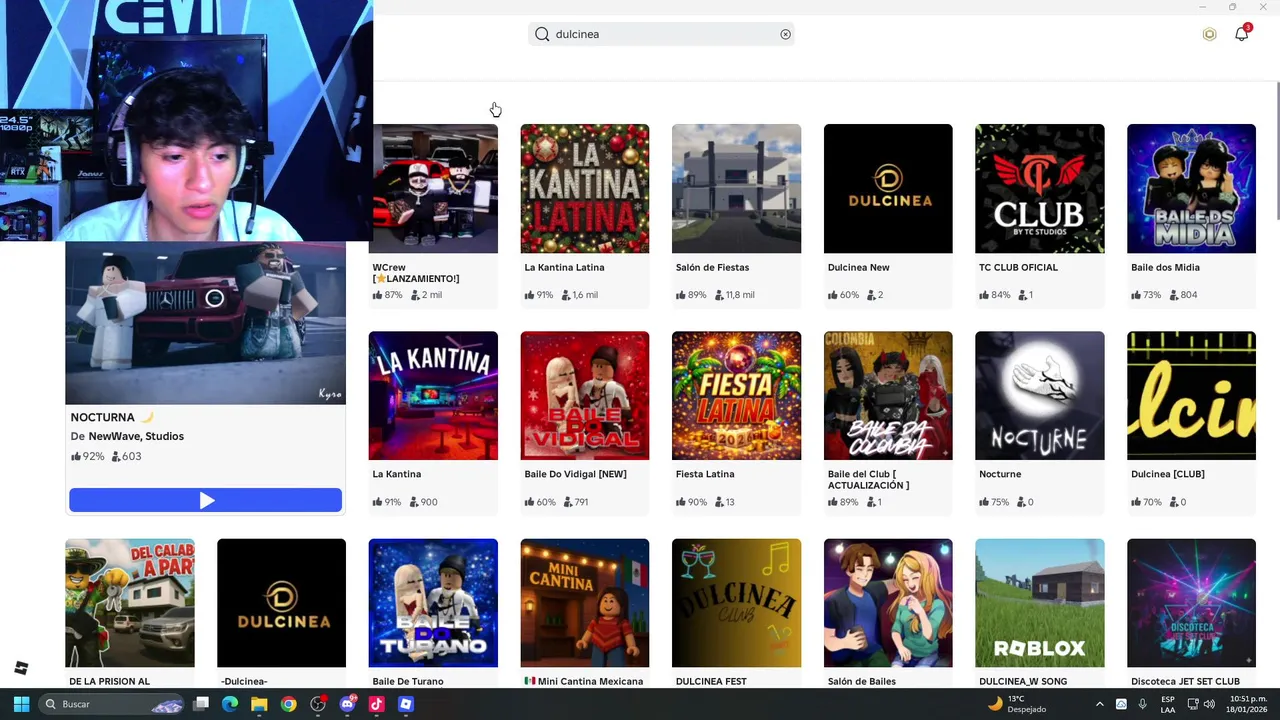Click the Fiesta Latina title text
The width and height of the screenshot is (1280, 720).
click(705, 474)
